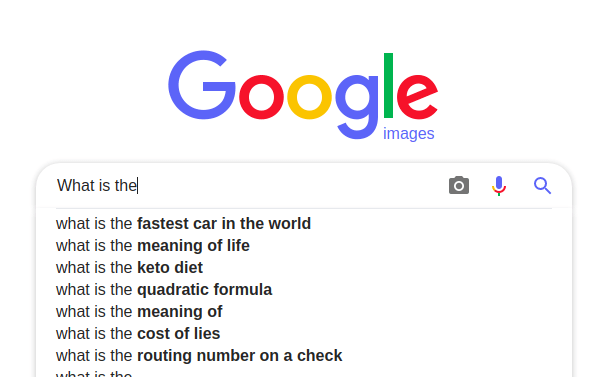Click the green letter l in the logo
597x377 pixels.
click(x=388, y=85)
